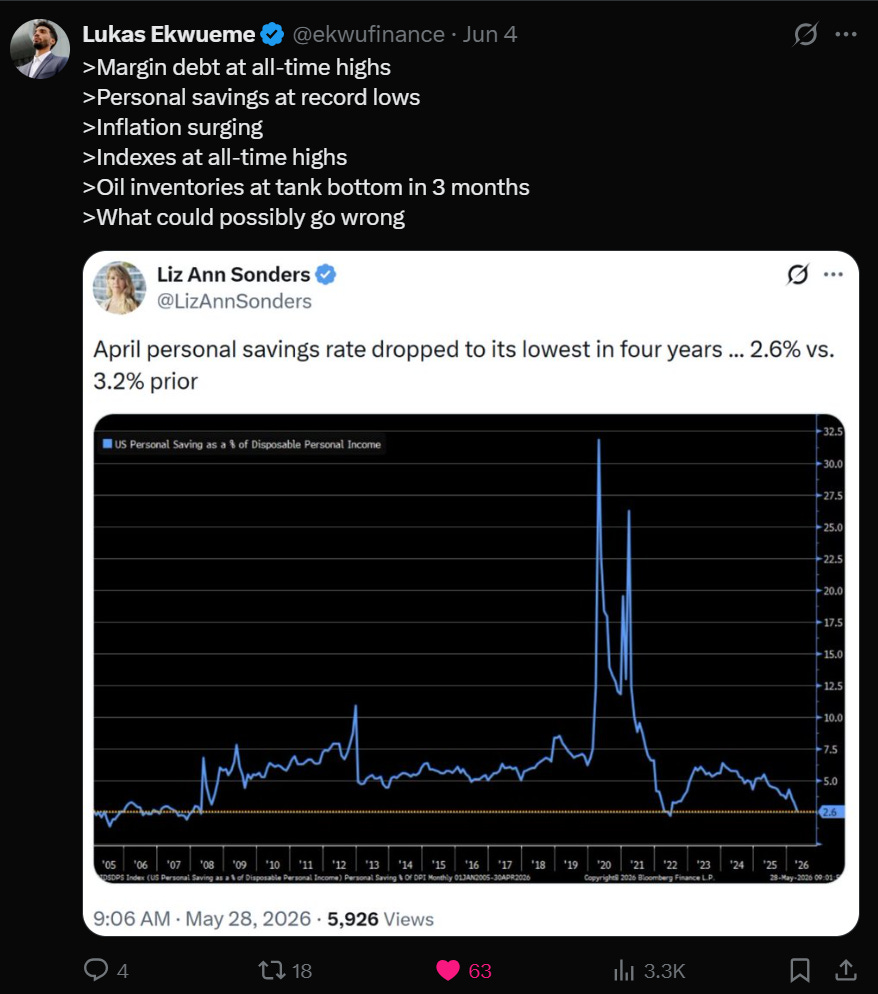Open Lukas Ekwueme's profile avatar

click(x=40, y=49)
